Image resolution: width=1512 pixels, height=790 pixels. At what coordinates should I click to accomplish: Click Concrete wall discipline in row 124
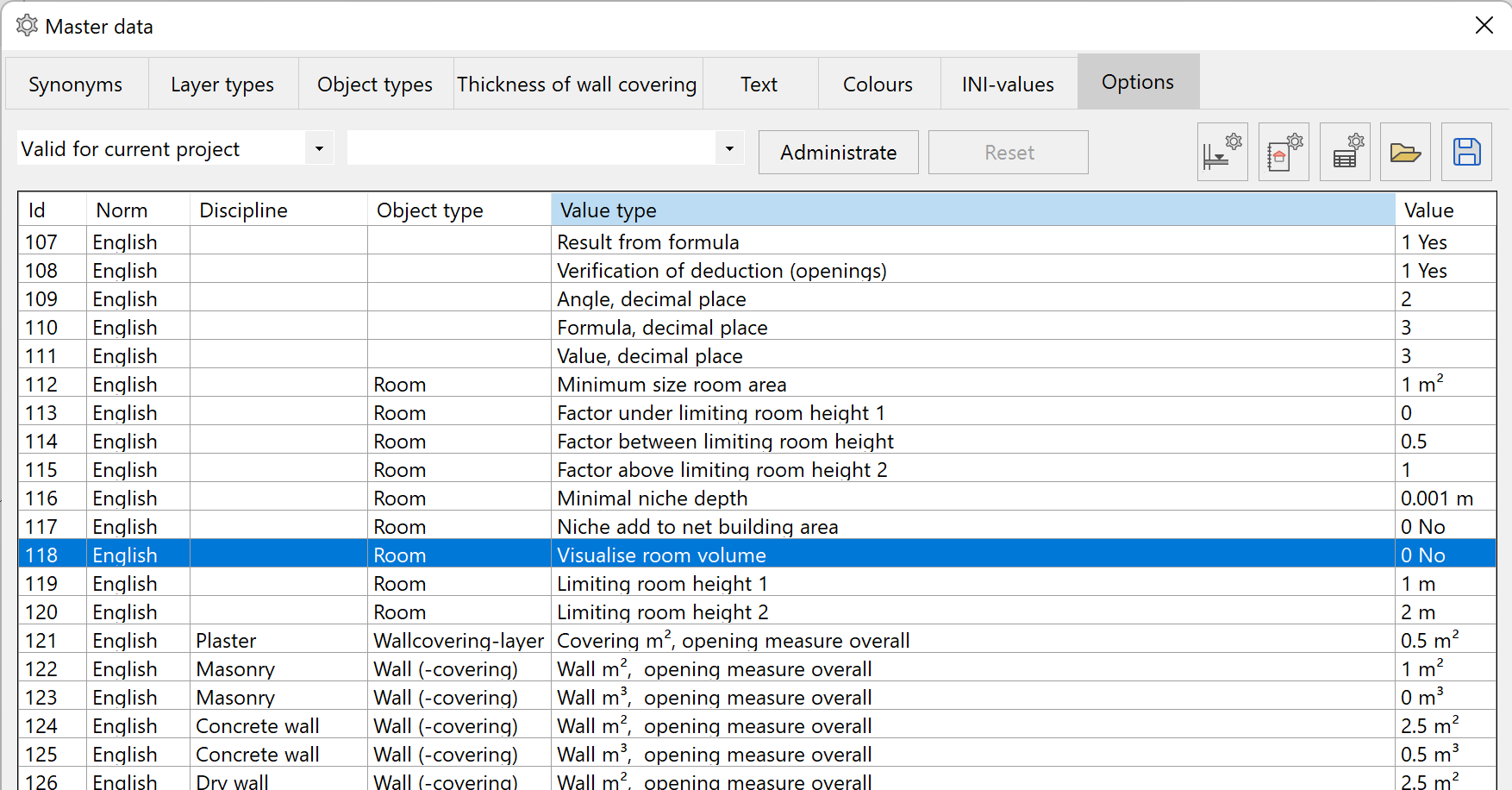278,725
